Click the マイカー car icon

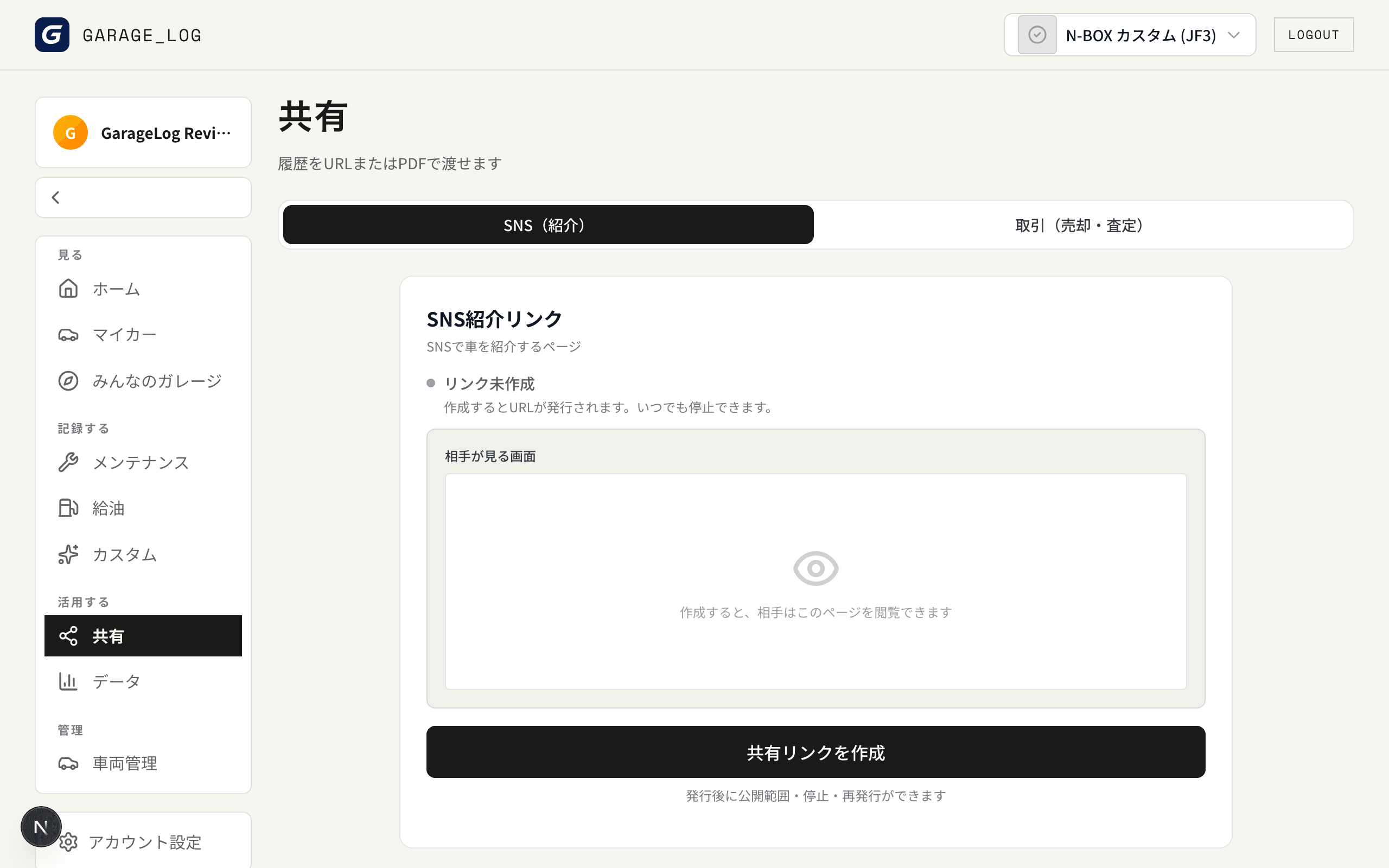[68, 335]
